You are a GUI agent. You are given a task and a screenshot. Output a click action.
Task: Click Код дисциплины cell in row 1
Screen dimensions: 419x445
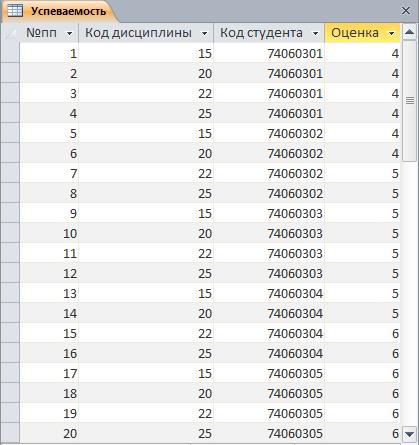coord(146,53)
